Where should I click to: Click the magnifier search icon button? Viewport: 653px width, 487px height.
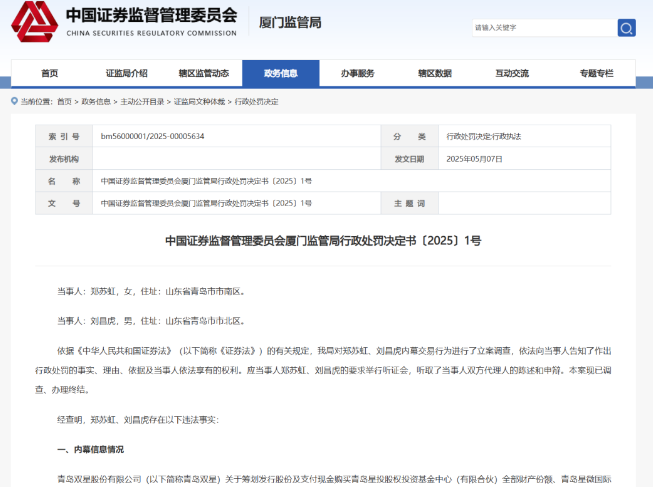pos(626,28)
